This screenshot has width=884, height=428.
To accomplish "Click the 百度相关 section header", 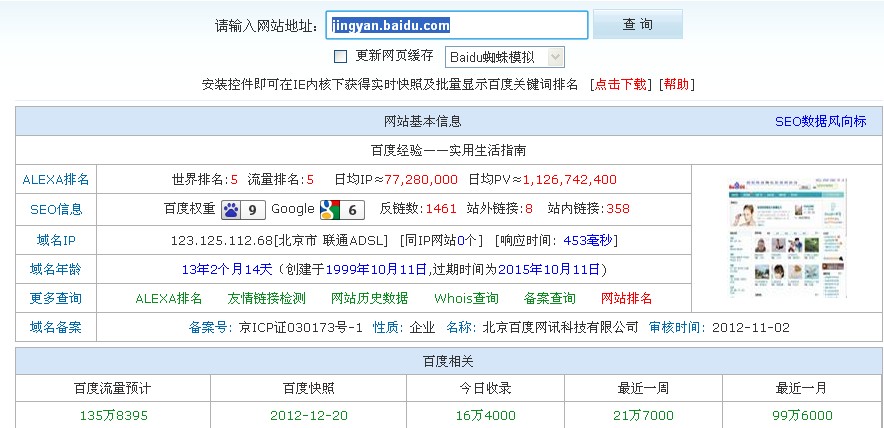I will click(x=448, y=361).
